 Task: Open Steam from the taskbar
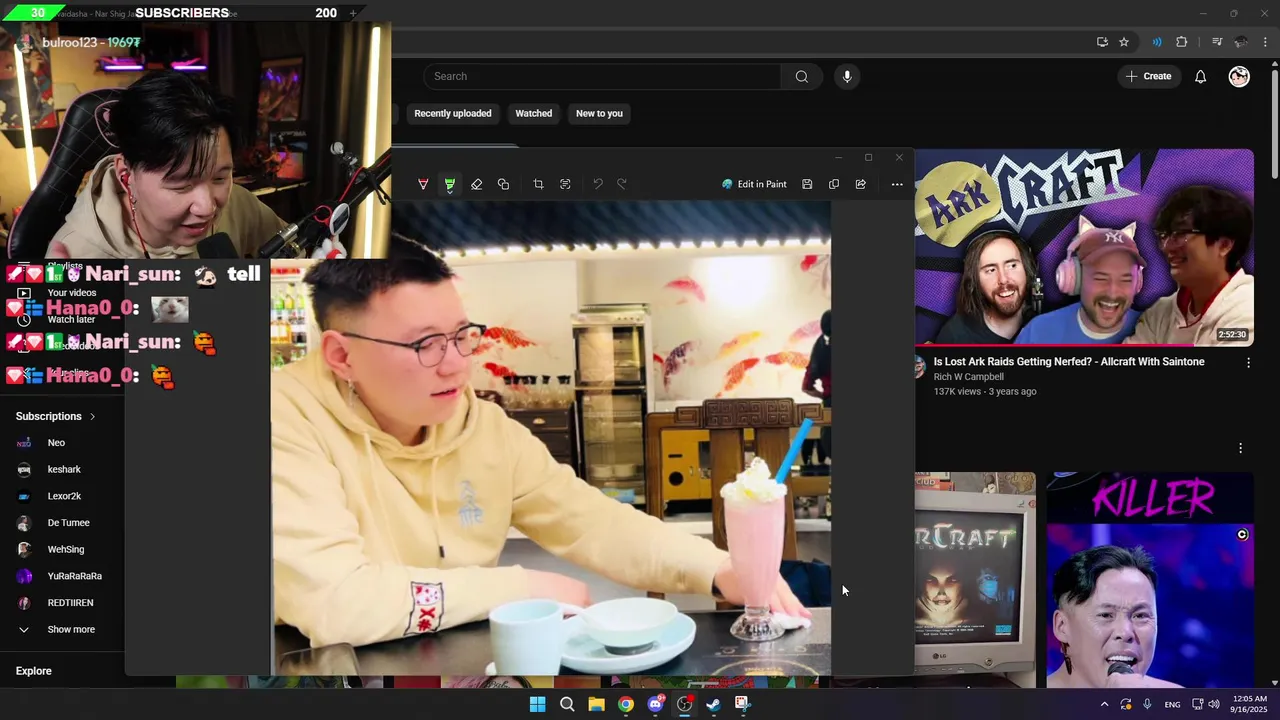tap(713, 704)
